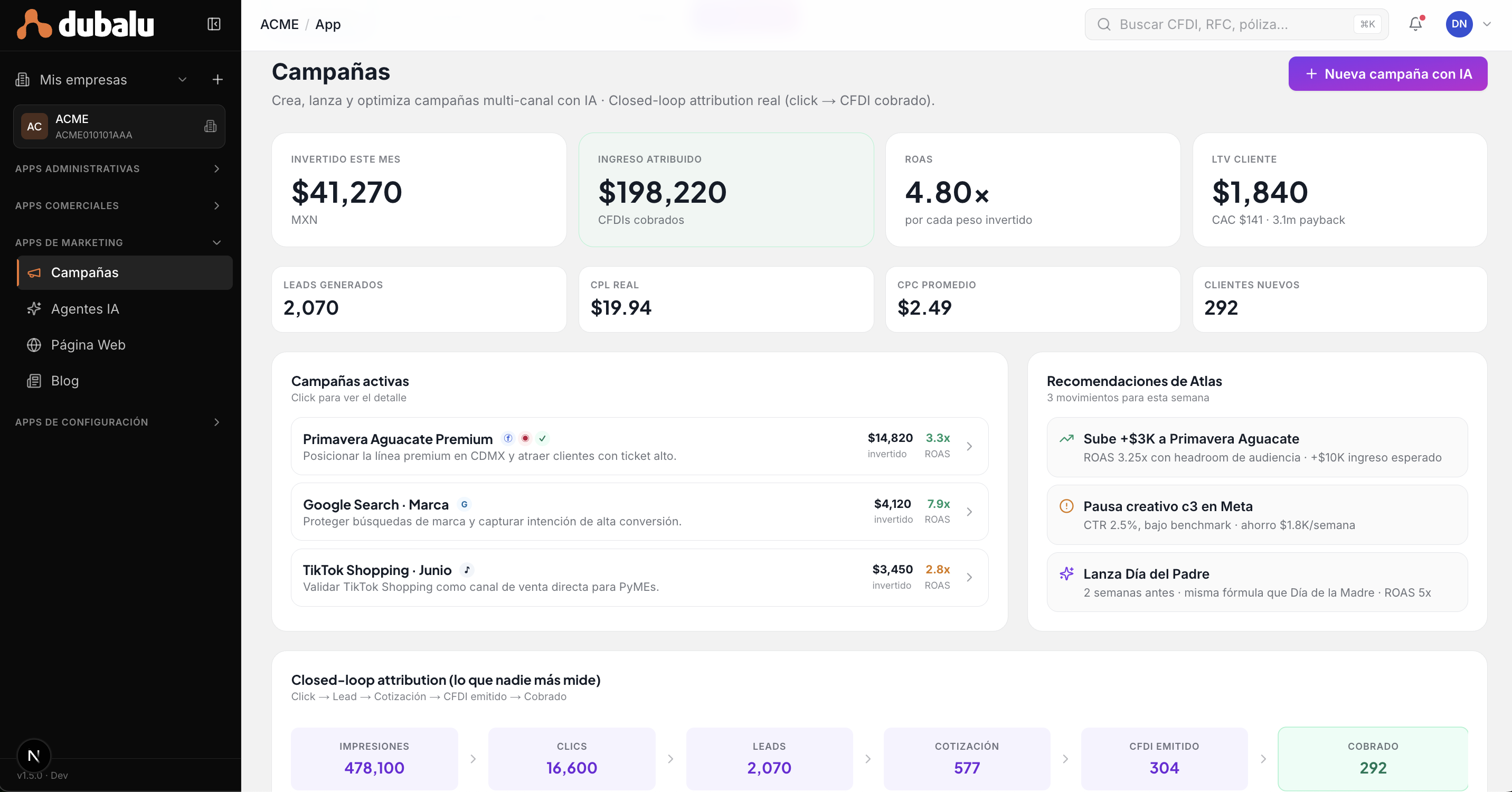Click CPC promedio $2.49 card
Viewport: 1512px width, 792px height.
[1033, 299]
